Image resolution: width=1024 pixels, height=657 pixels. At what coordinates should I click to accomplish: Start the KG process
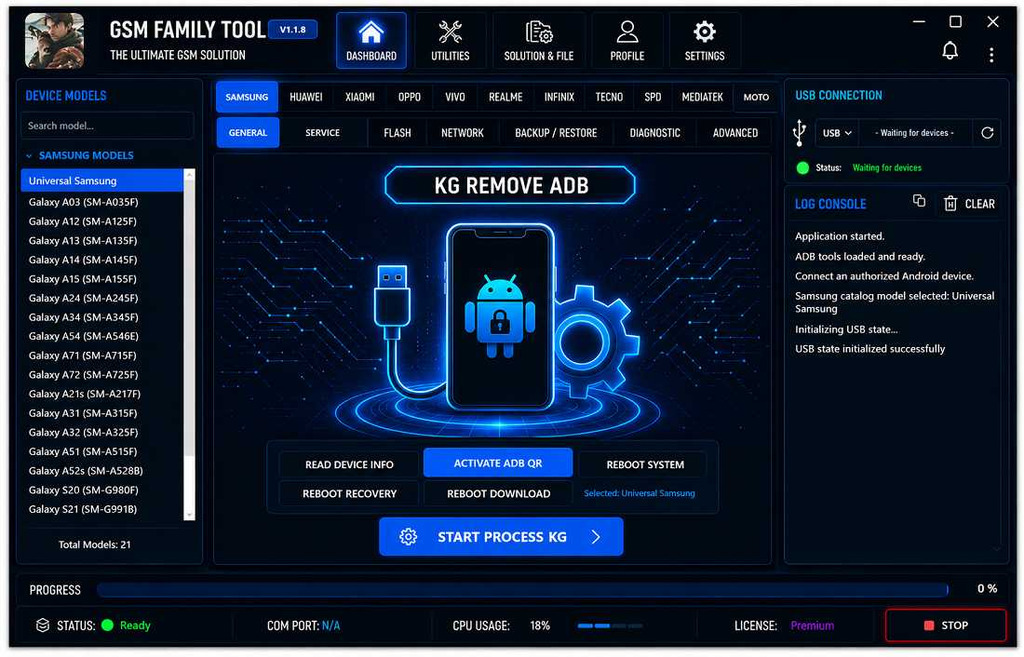[501, 537]
